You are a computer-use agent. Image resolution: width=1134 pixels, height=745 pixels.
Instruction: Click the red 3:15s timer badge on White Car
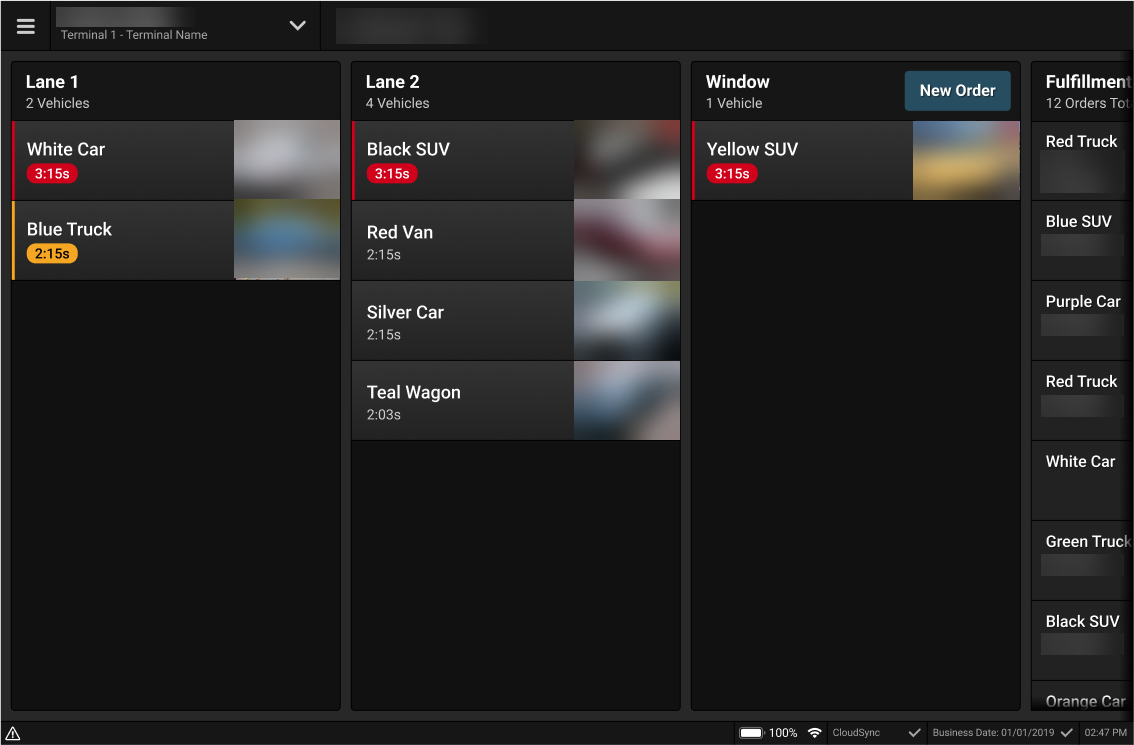[x=51, y=173]
